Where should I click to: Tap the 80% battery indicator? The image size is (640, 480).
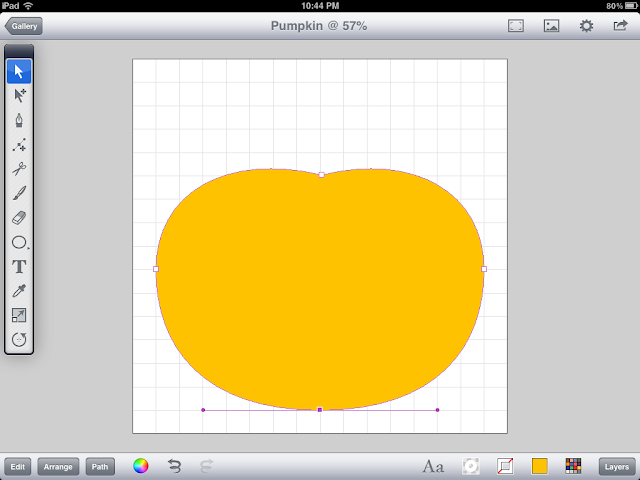621,6
